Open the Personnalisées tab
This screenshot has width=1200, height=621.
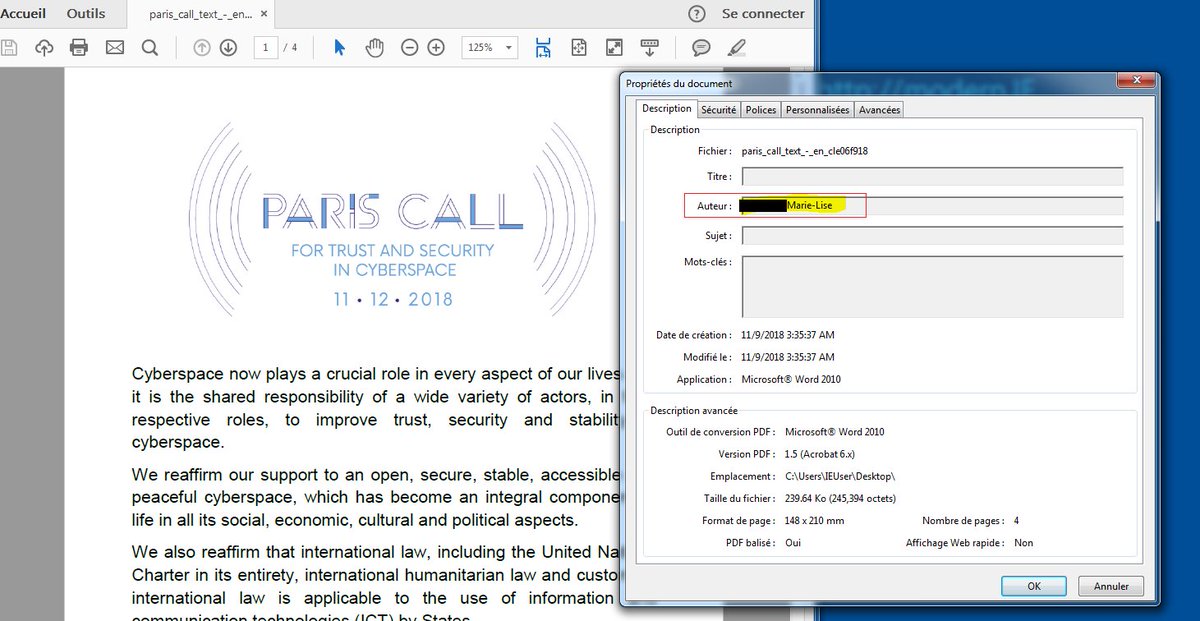[817, 110]
